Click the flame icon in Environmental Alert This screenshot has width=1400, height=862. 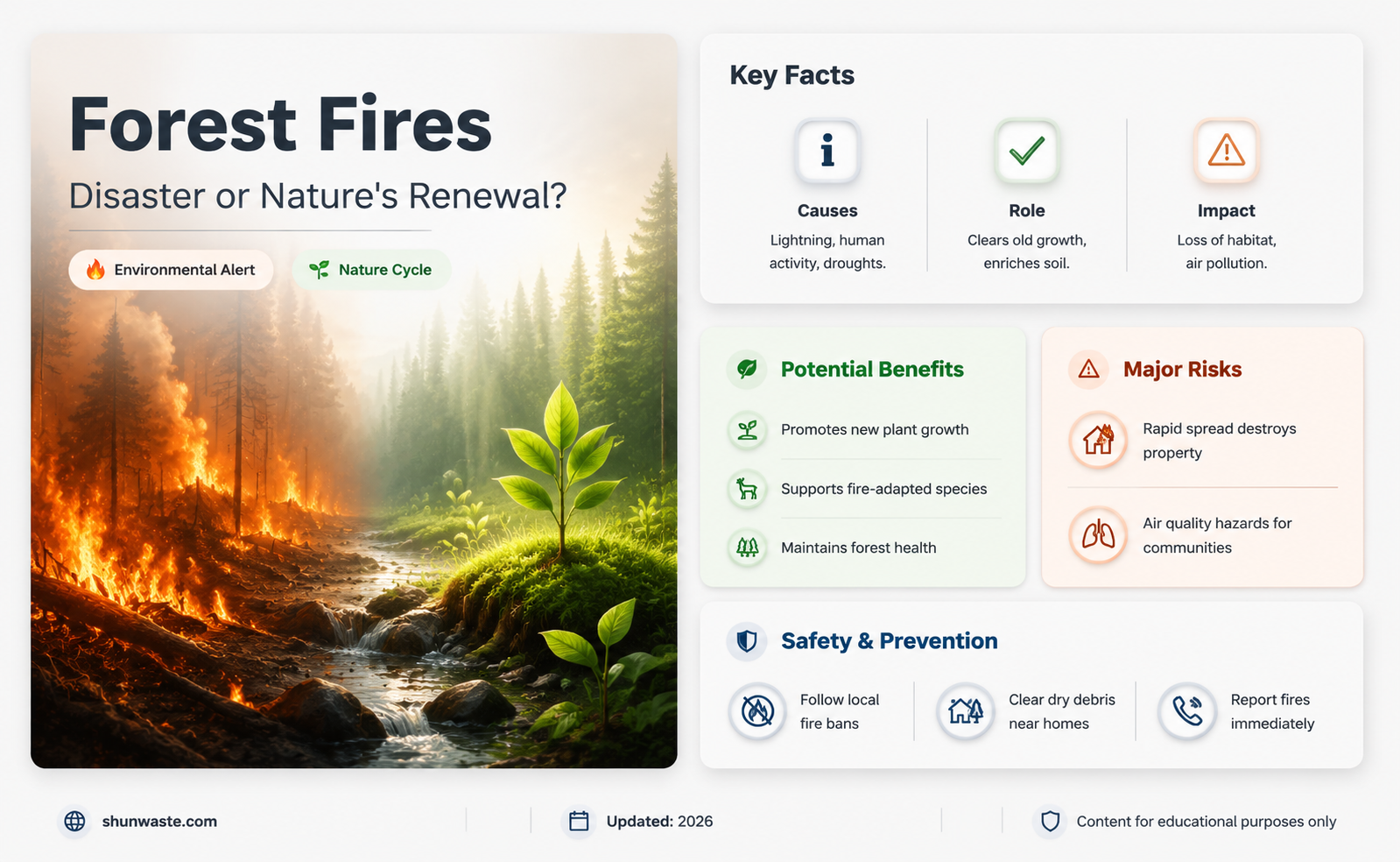(95, 270)
